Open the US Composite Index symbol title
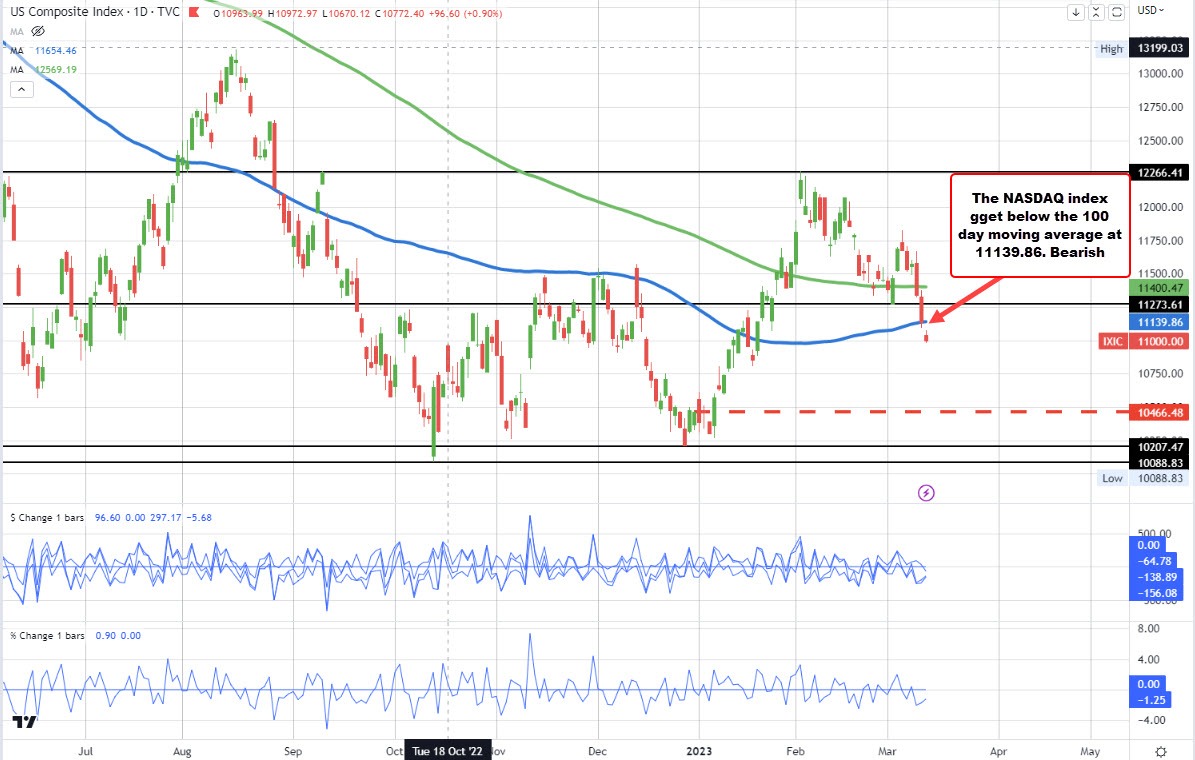The height and width of the screenshot is (760, 1195). 95,12
